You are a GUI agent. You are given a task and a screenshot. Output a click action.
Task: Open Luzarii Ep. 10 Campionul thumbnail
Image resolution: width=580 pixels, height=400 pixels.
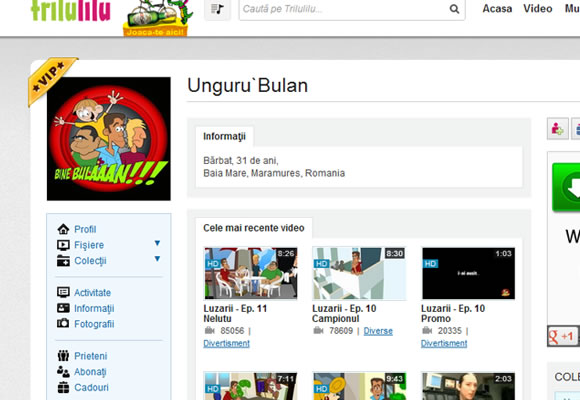point(359,273)
